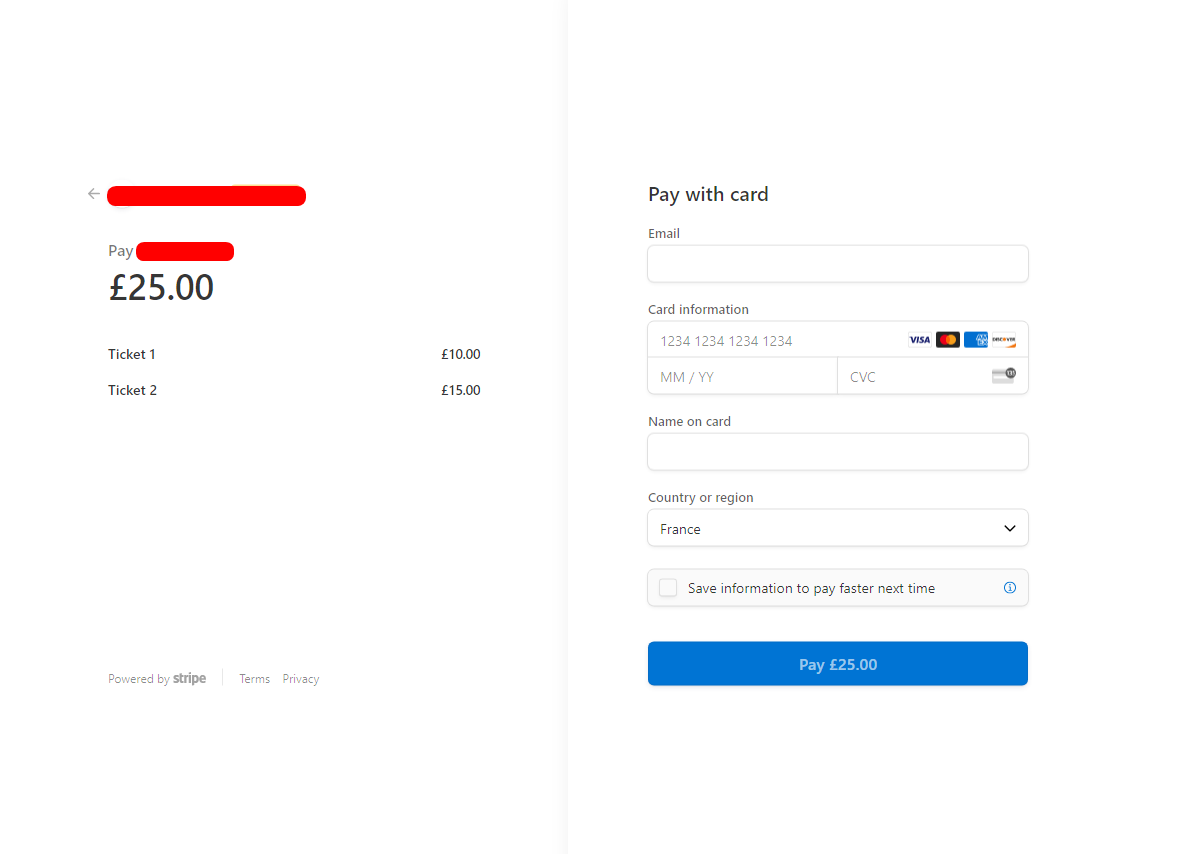Click the Ticket 2 line item
This screenshot has height=854, width=1180.
pos(294,391)
